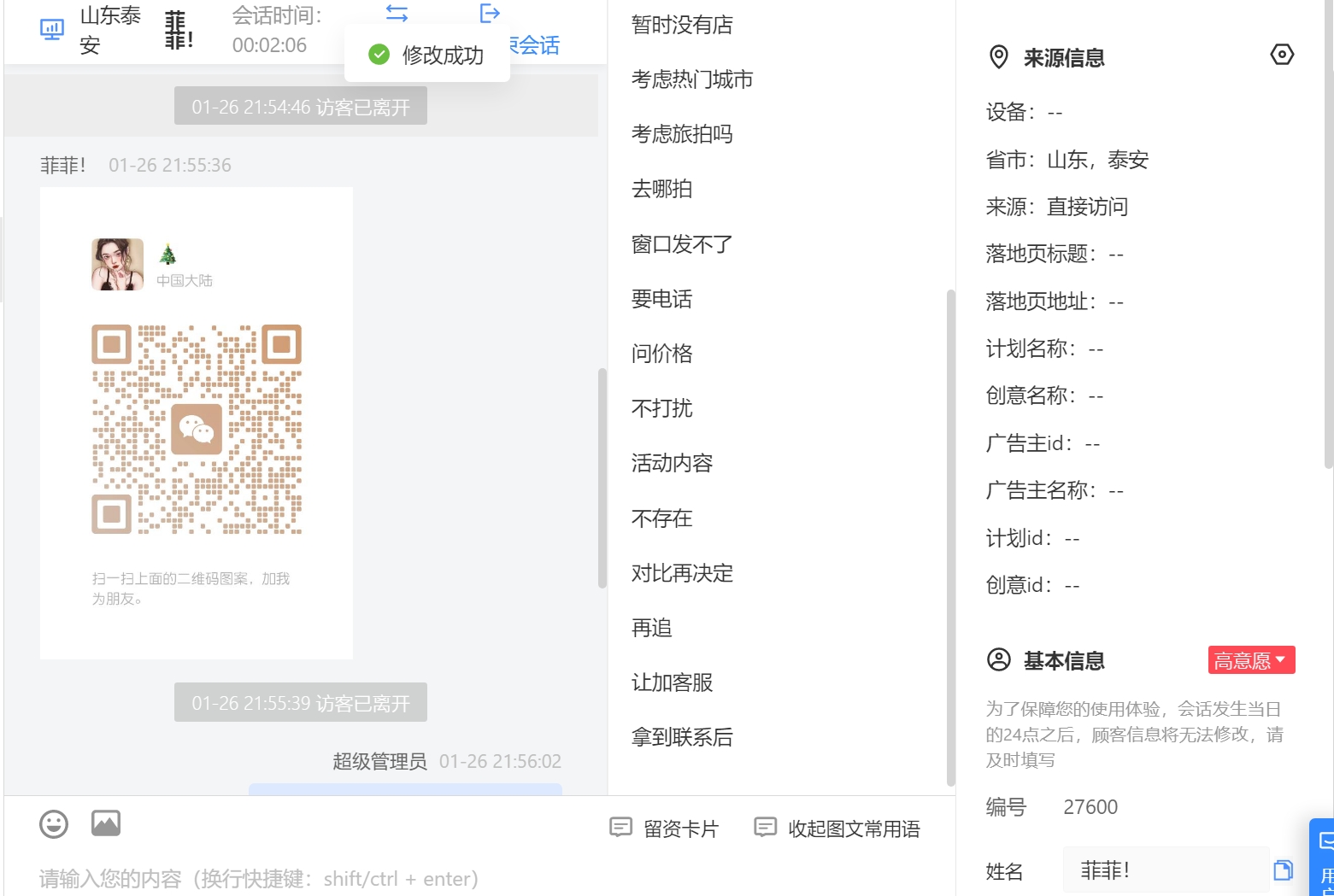The width and height of the screenshot is (1334, 896).
Task: Click the 01-26 21:55:39 访客已离开 notice
Action: [301, 703]
